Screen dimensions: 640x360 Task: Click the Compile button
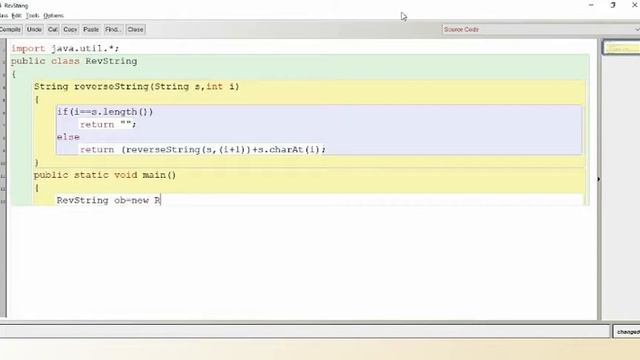tap(10, 29)
